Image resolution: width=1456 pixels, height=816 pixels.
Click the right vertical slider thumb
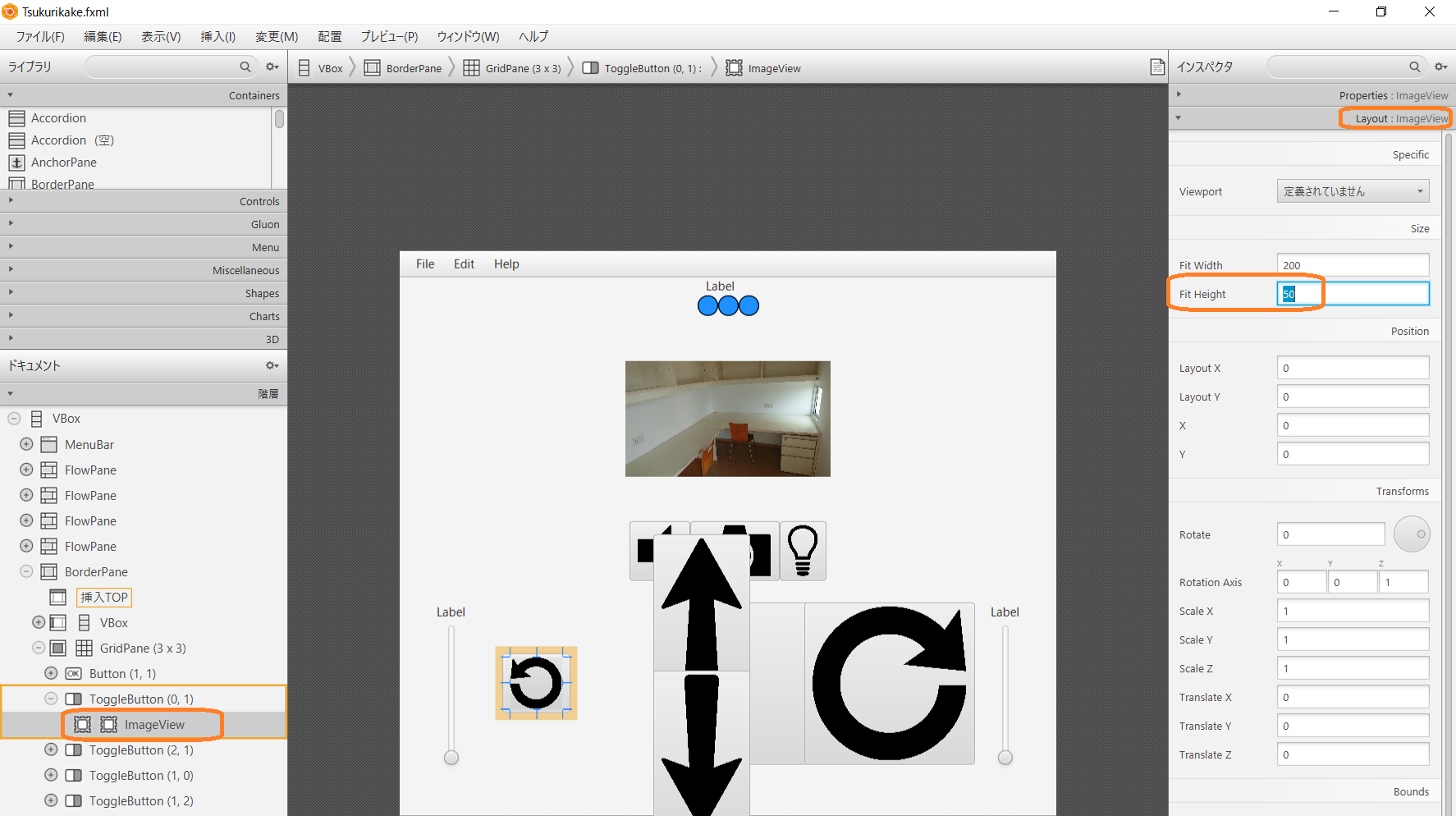[1005, 758]
